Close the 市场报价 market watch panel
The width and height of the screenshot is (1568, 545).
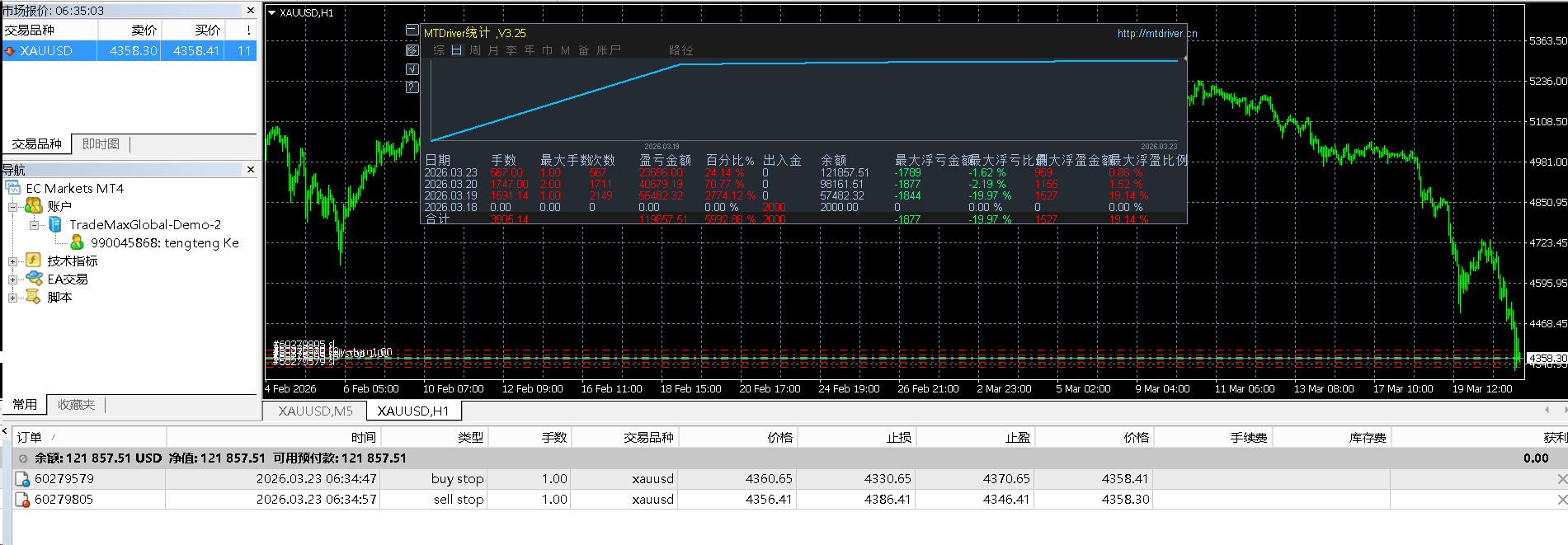pos(251,11)
